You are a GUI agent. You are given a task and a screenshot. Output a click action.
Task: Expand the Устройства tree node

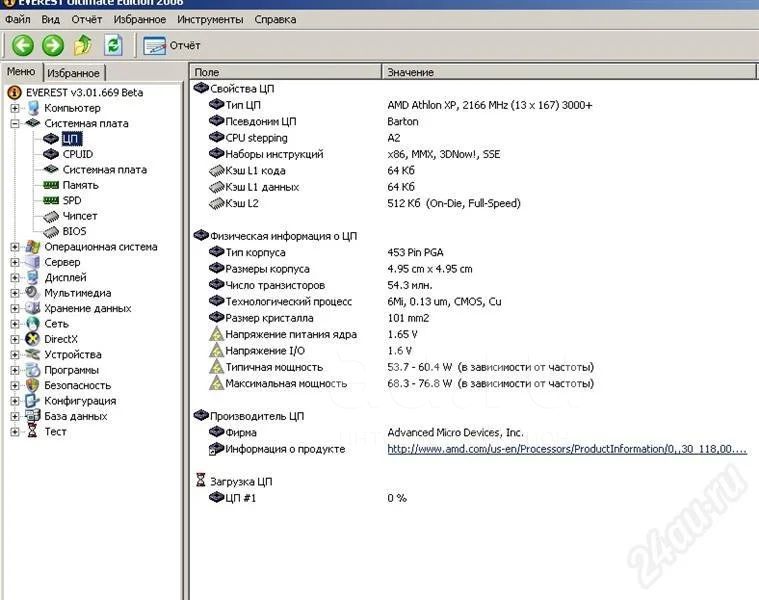[15, 355]
